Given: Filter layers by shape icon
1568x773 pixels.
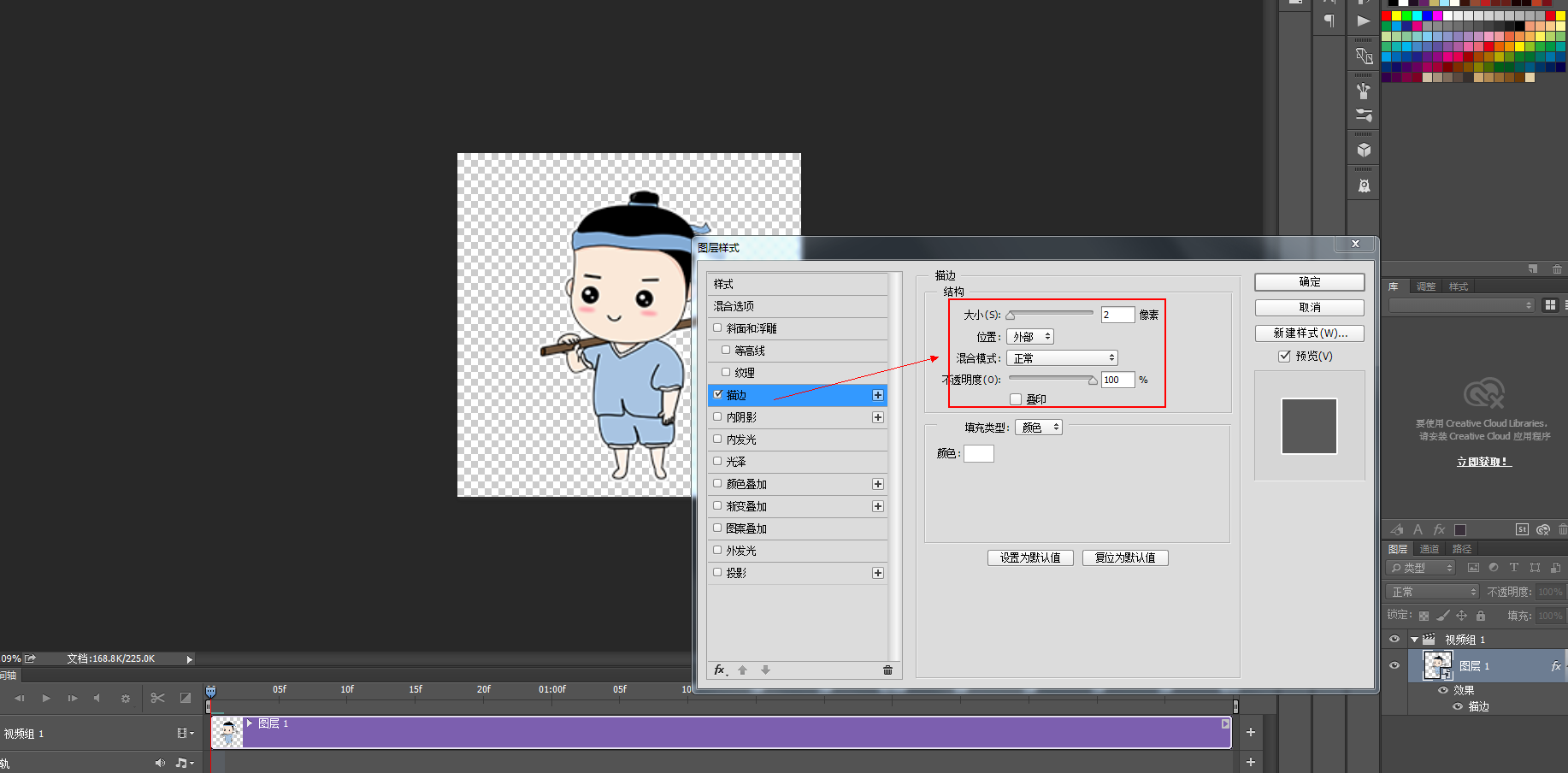Looking at the screenshot, I should [x=1535, y=568].
